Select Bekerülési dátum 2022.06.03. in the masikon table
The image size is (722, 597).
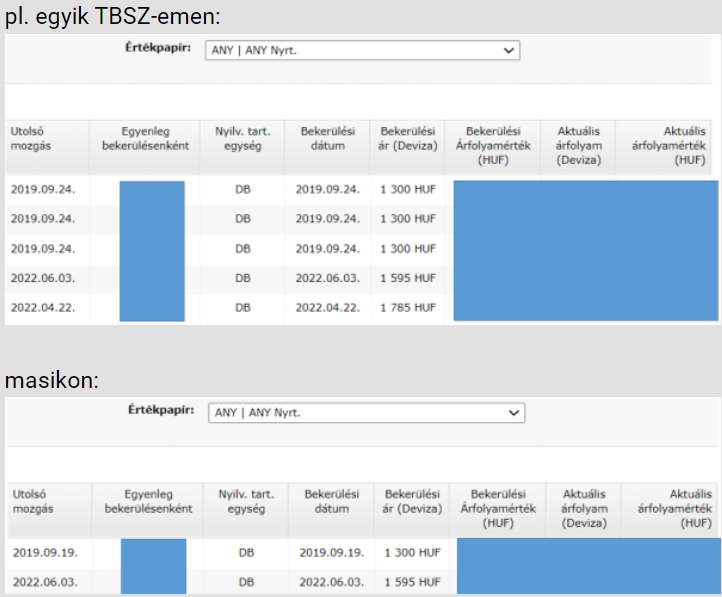pyautogui.click(x=332, y=582)
